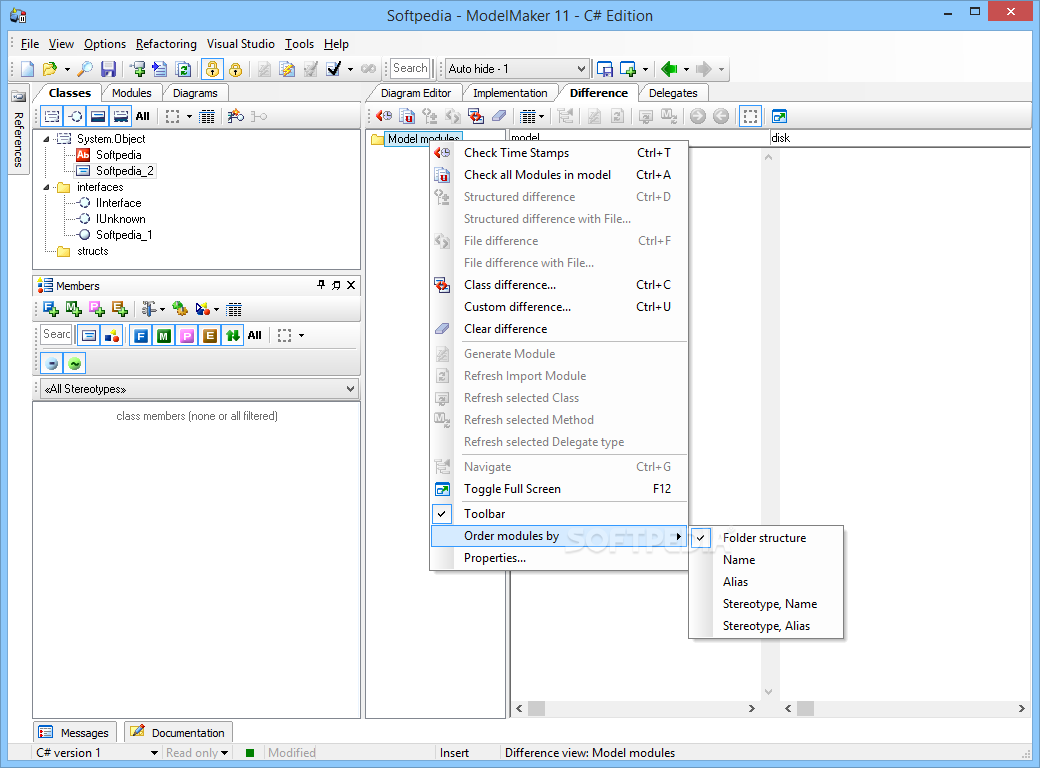Screen dimensions: 1040x768
Task: Click the add class icon with green plus
Action: pyautogui.click(x=137, y=69)
